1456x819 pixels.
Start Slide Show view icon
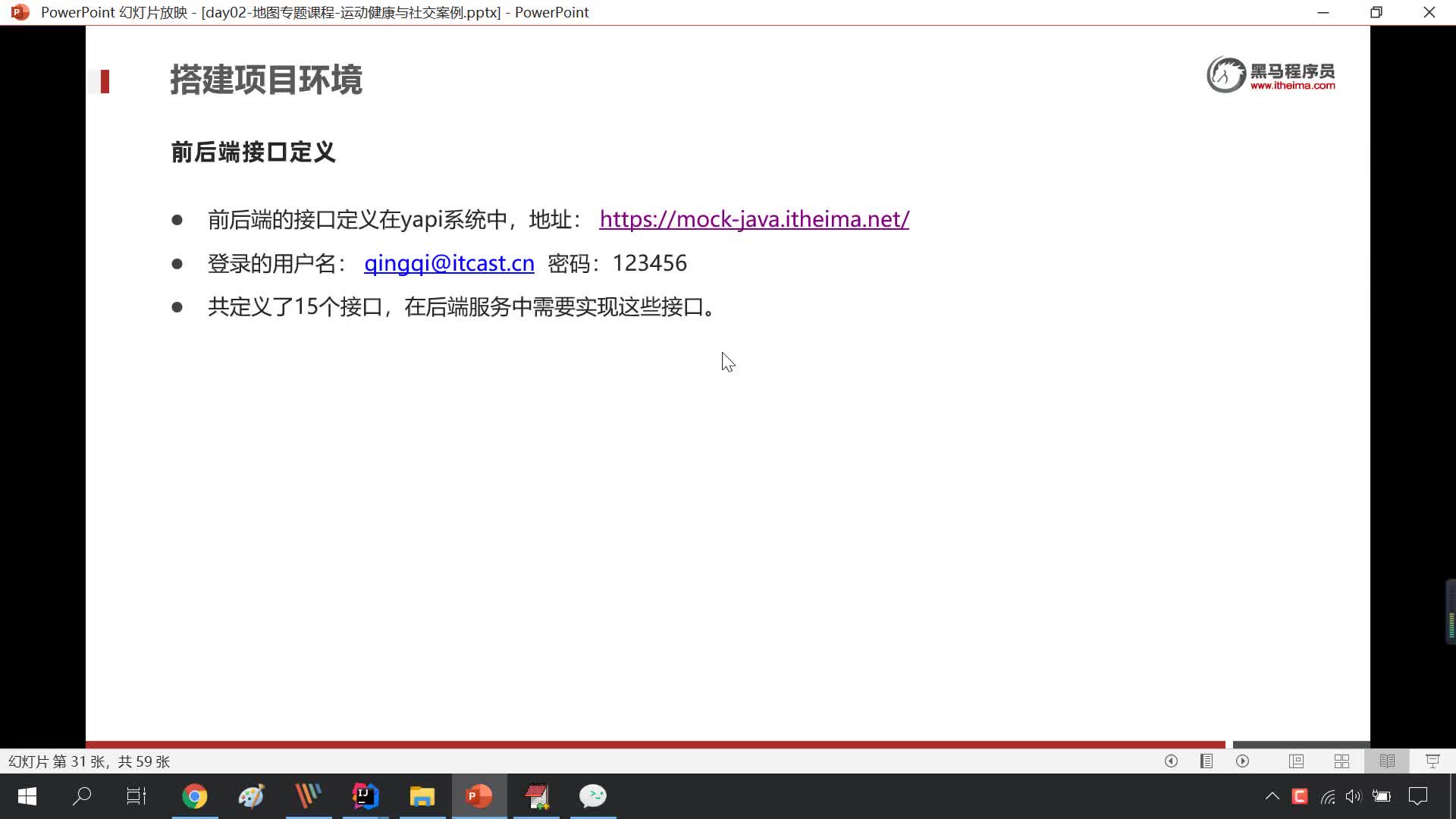tap(1432, 761)
